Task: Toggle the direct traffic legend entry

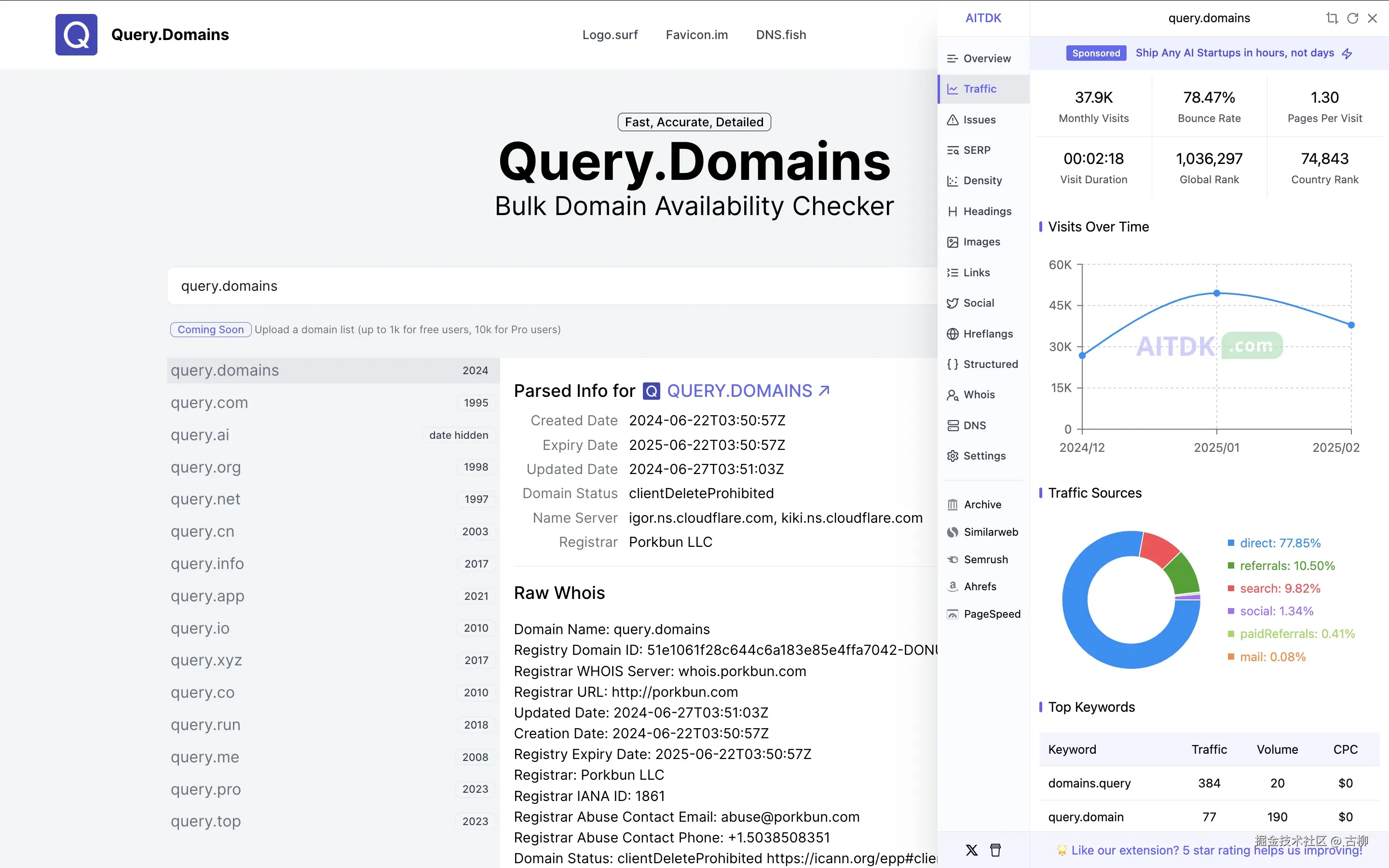Action: pos(1280,543)
